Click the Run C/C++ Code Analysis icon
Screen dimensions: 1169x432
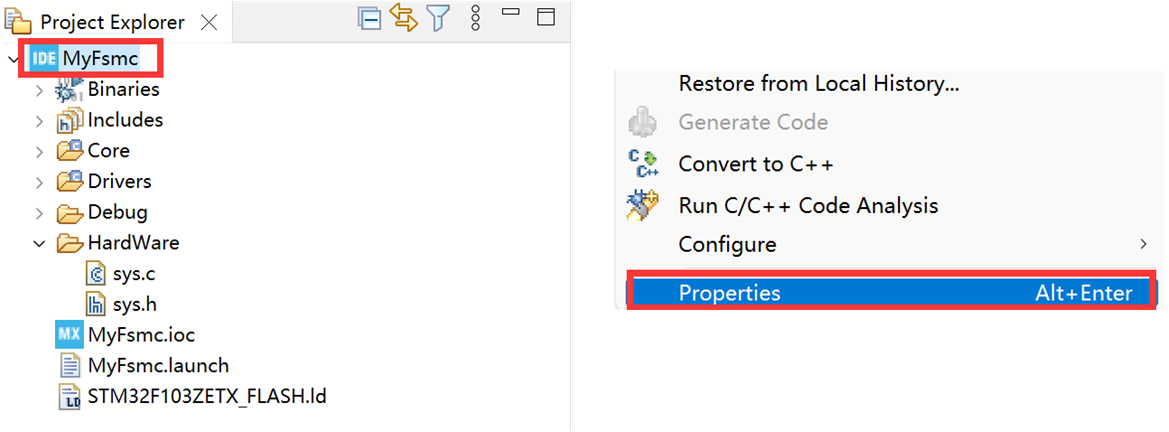pyautogui.click(x=641, y=205)
